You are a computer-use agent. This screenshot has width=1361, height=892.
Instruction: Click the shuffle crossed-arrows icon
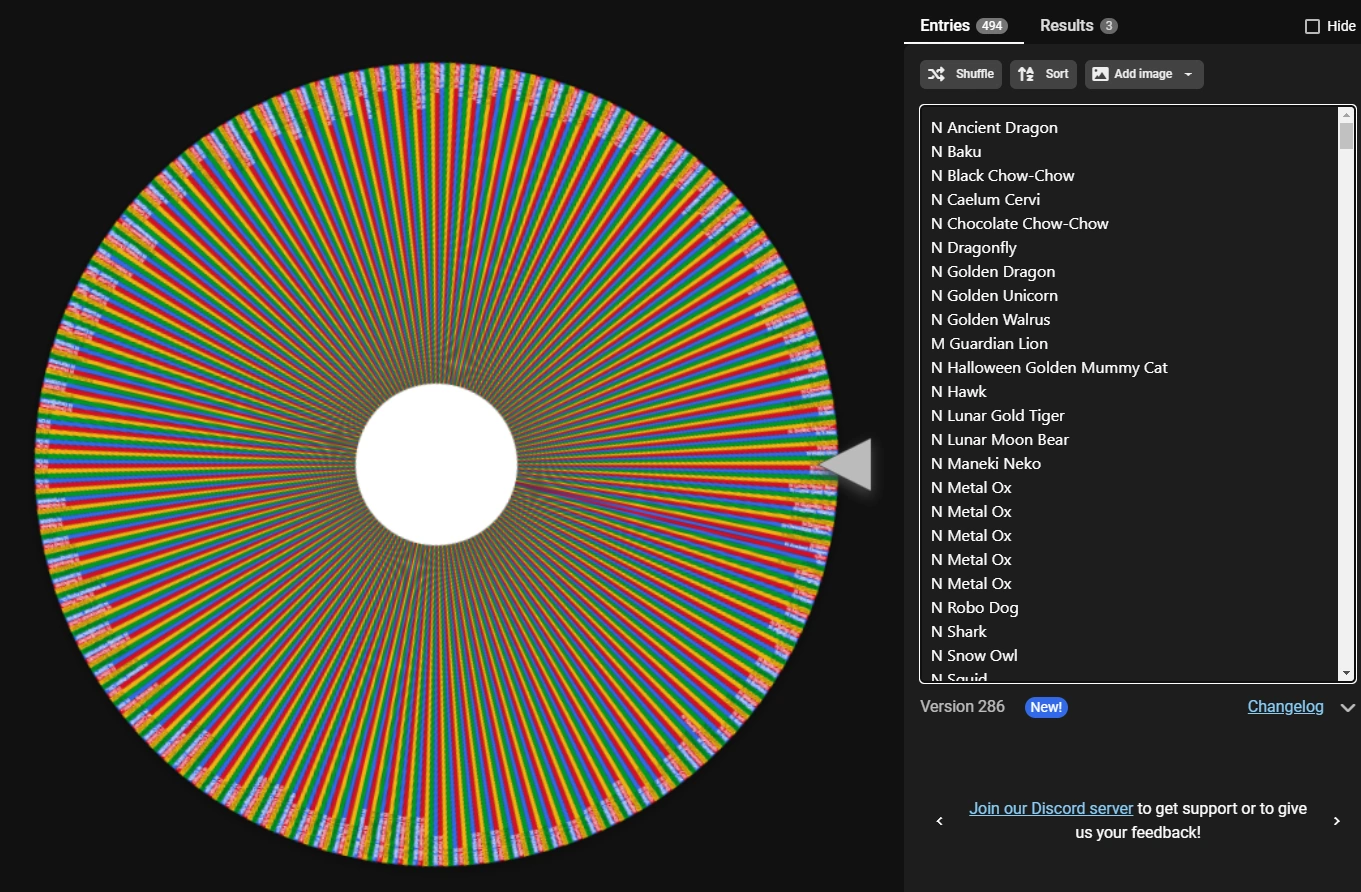(936, 74)
